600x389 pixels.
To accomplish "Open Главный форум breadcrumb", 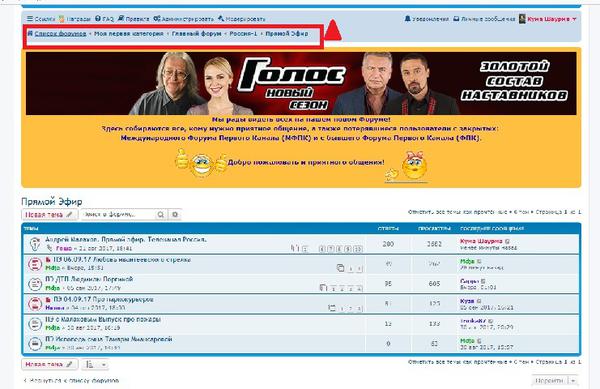I will click(x=196, y=34).
